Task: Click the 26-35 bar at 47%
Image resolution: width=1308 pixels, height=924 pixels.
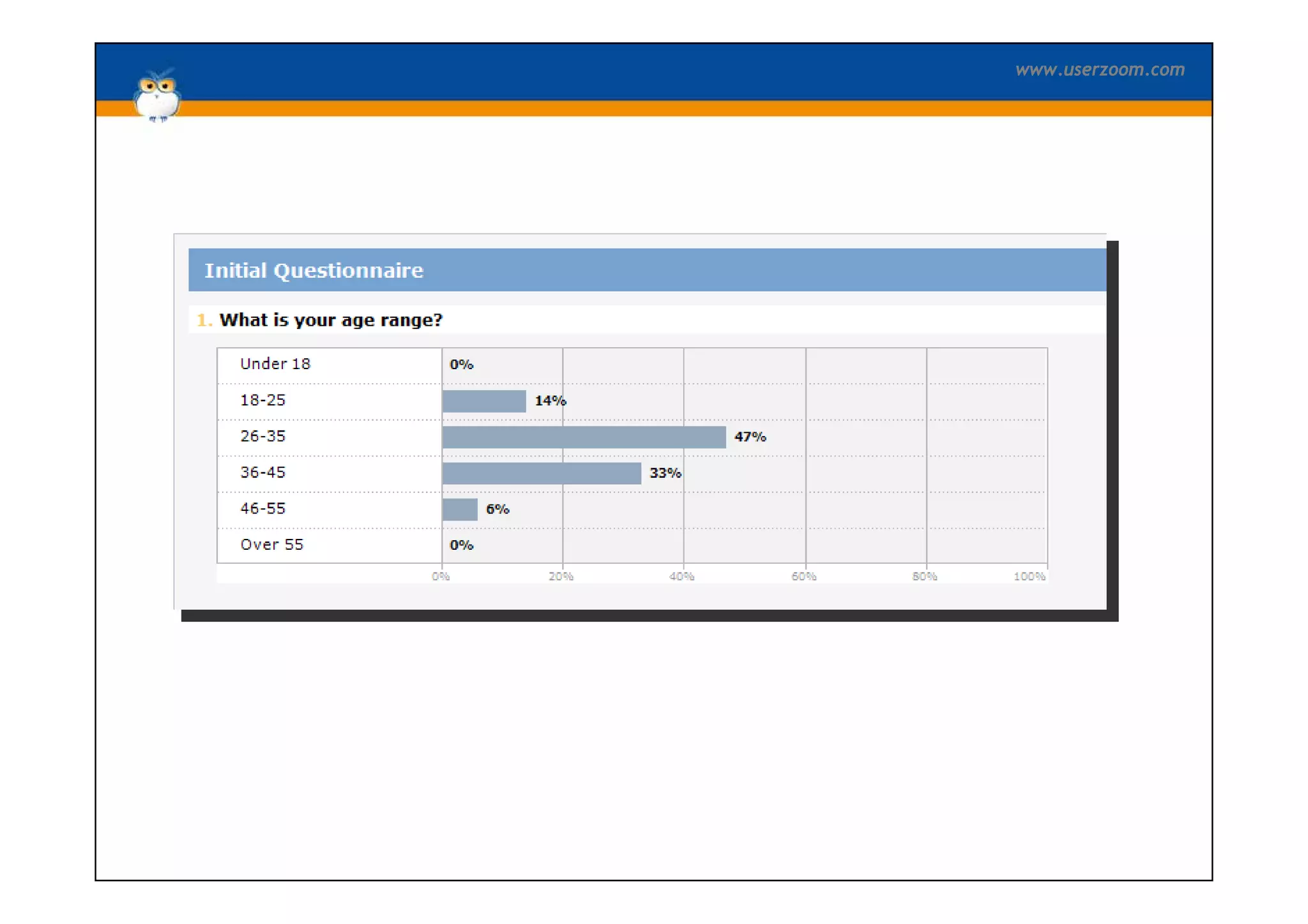Action: coord(583,437)
